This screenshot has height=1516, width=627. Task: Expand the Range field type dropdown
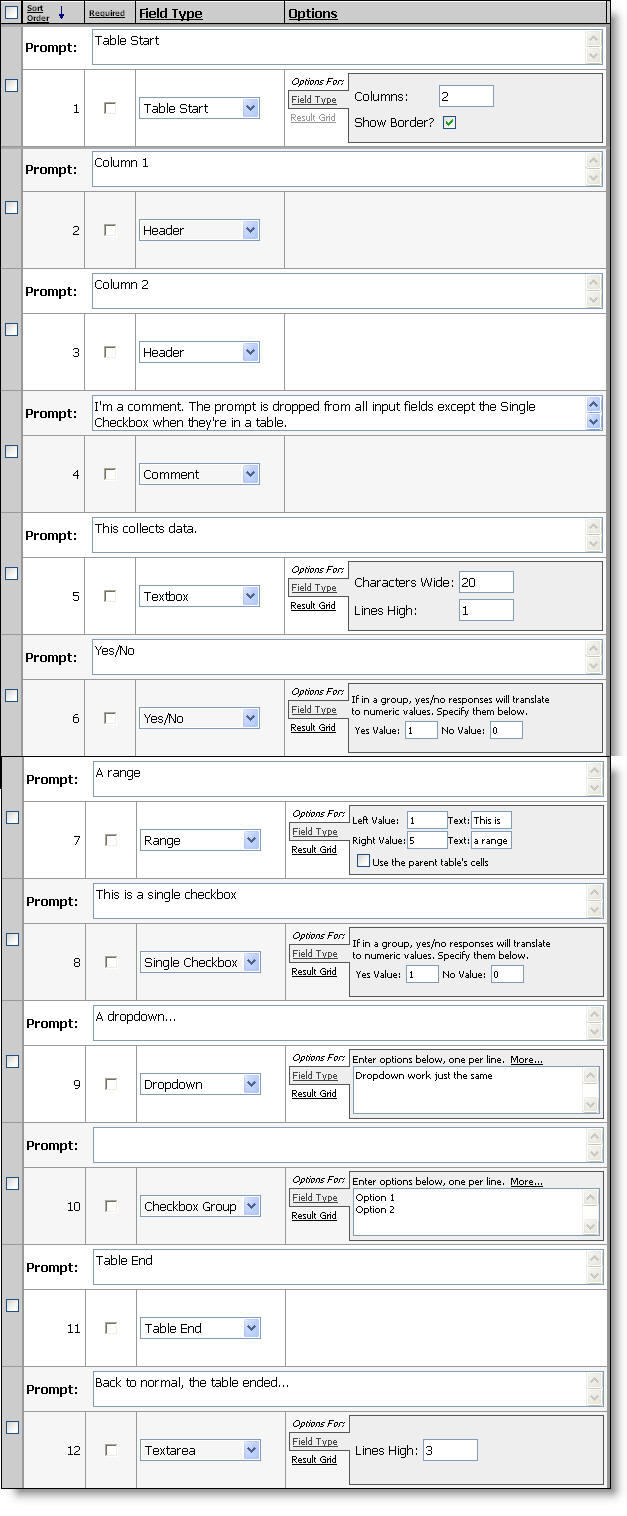[x=251, y=840]
